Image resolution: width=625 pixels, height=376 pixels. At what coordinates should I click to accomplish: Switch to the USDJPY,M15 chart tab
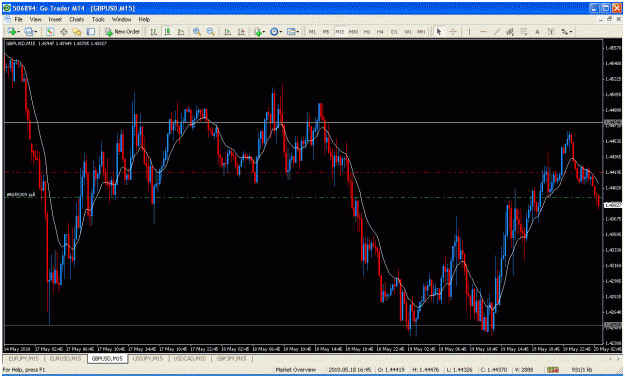click(148, 358)
